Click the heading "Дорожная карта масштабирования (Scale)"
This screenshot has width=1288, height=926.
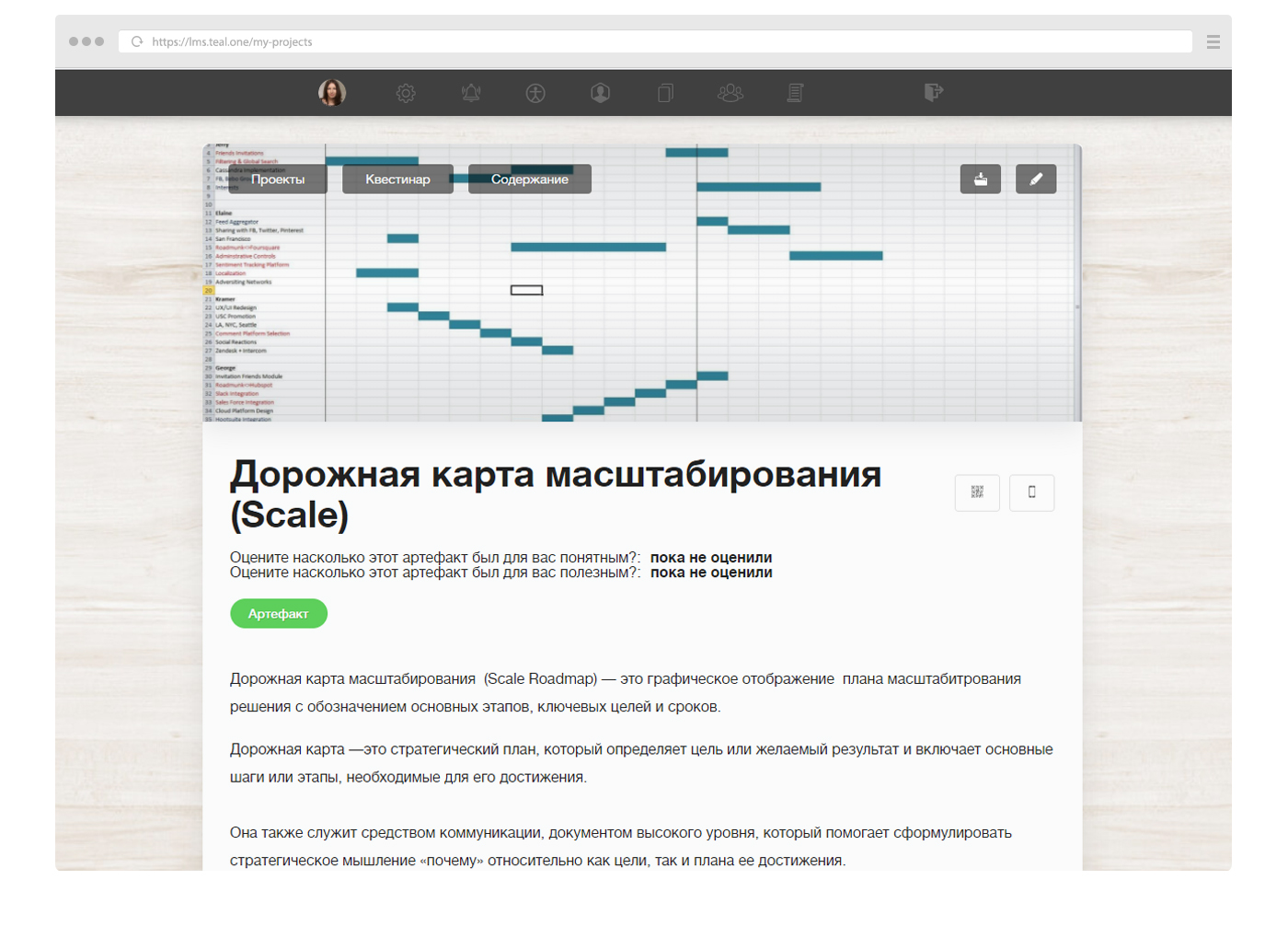(556, 494)
